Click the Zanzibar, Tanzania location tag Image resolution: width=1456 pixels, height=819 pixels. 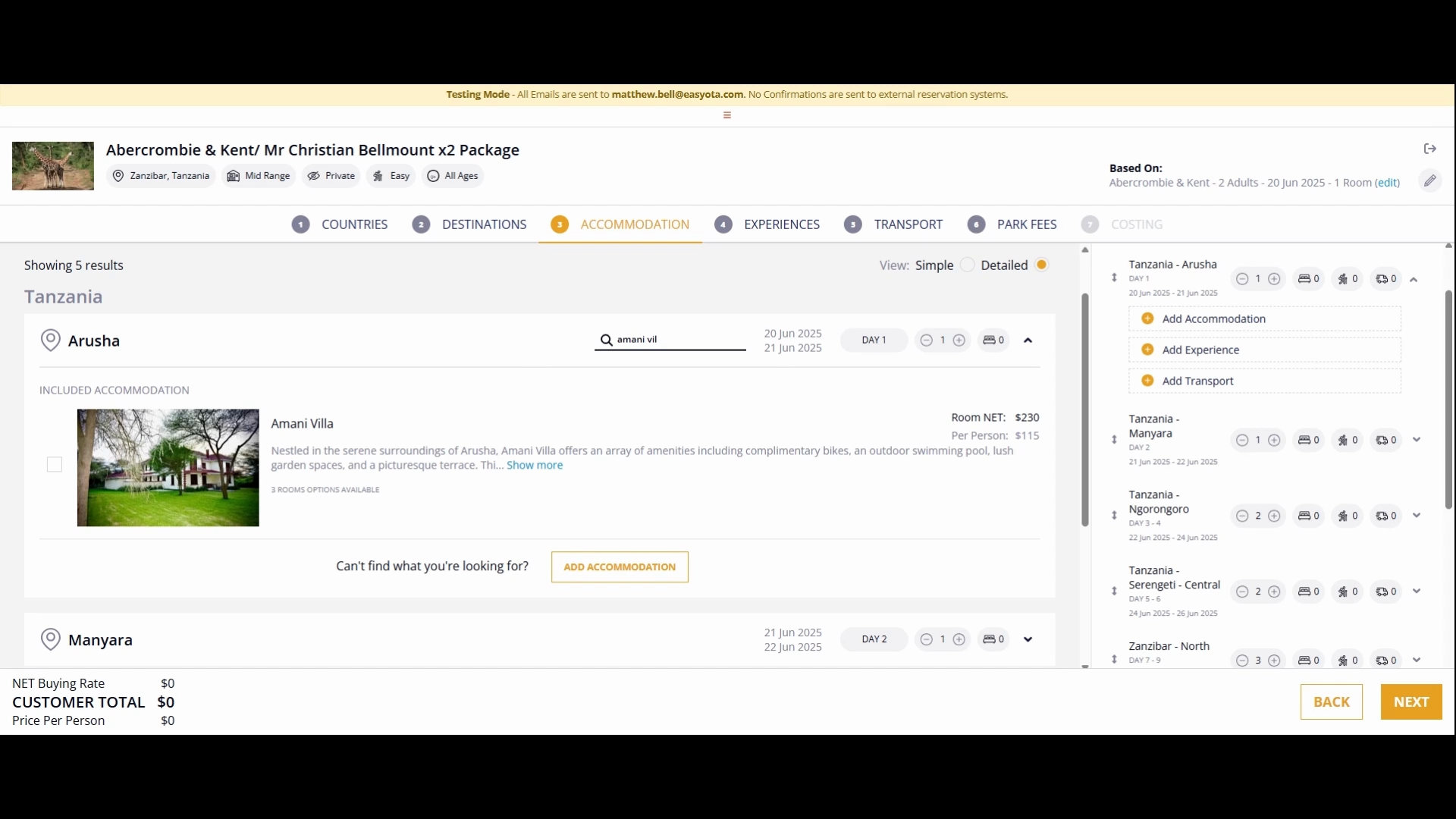161,176
